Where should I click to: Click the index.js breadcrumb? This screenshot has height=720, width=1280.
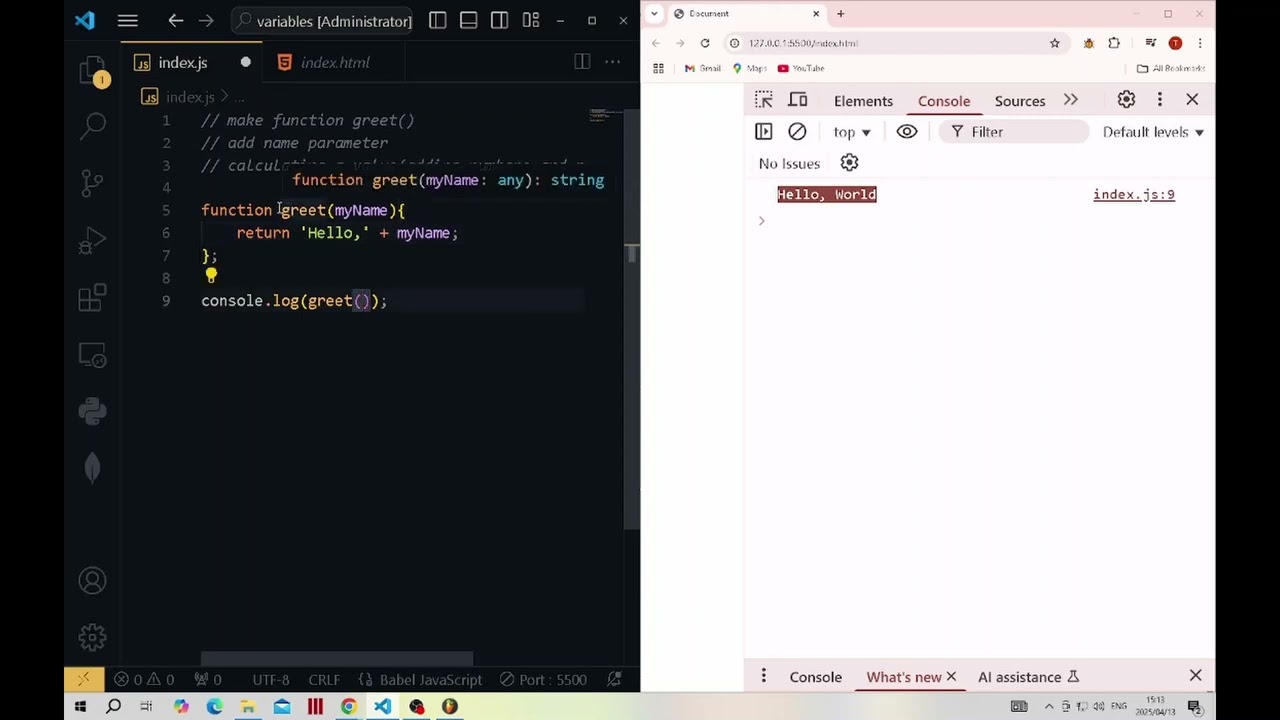point(179,97)
